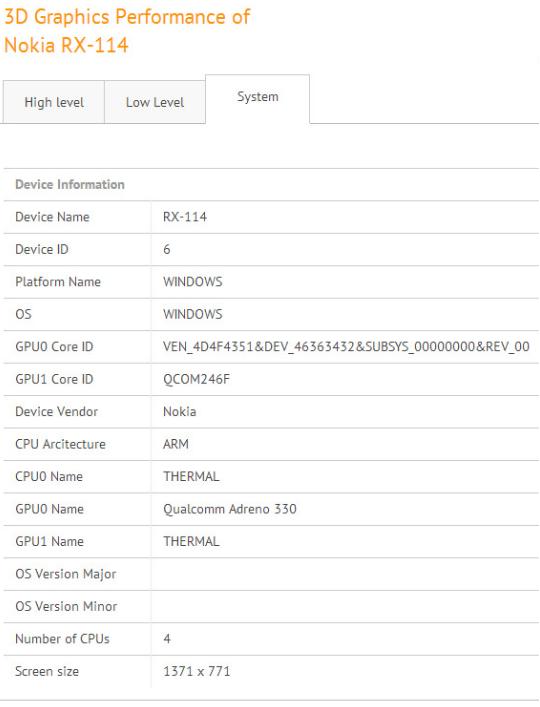Click the Device ID value 6
The width and height of the screenshot is (540, 707).
(x=167, y=249)
